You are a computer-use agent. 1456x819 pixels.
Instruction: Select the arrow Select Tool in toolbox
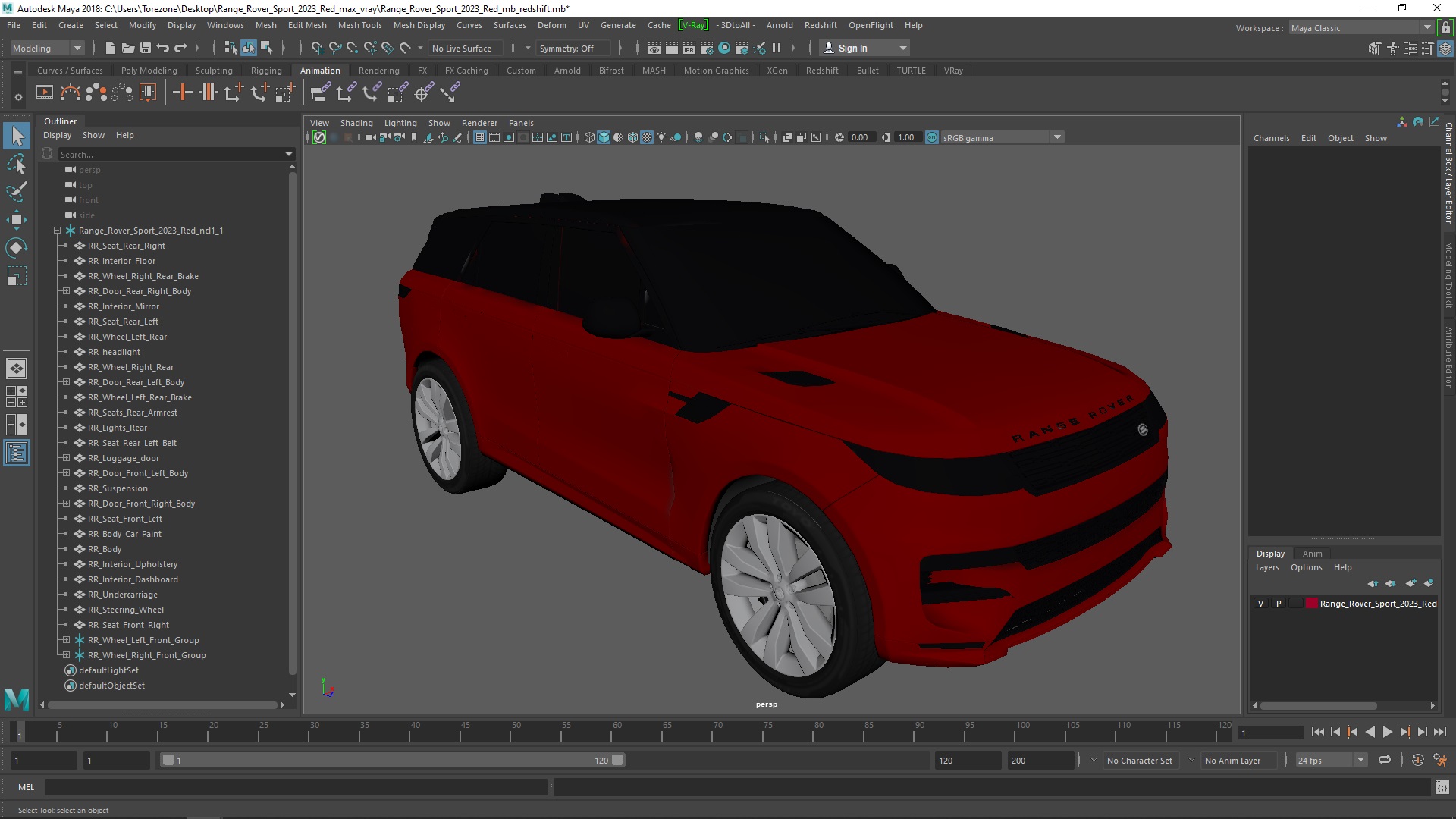(x=17, y=136)
